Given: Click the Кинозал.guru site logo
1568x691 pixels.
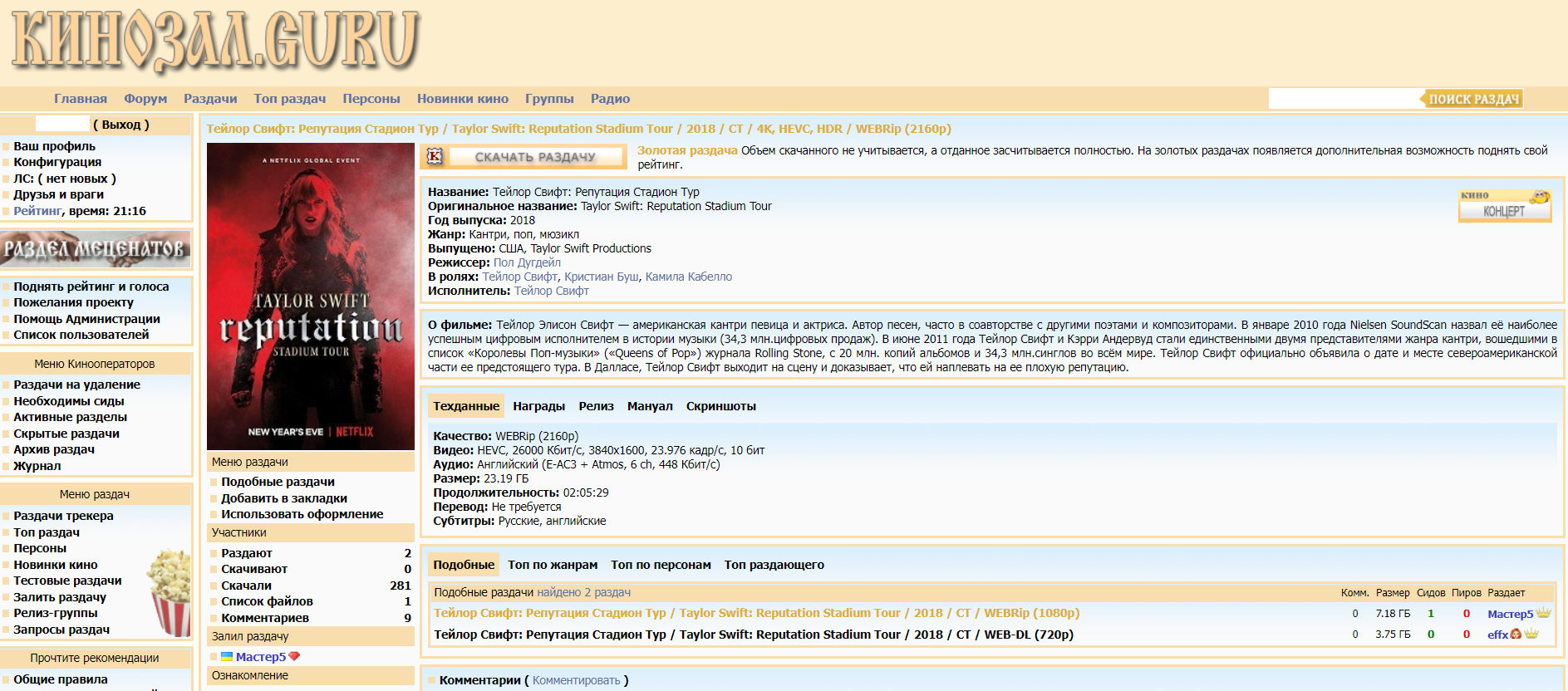Looking at the screenshot, I should [x=214, y=40].
